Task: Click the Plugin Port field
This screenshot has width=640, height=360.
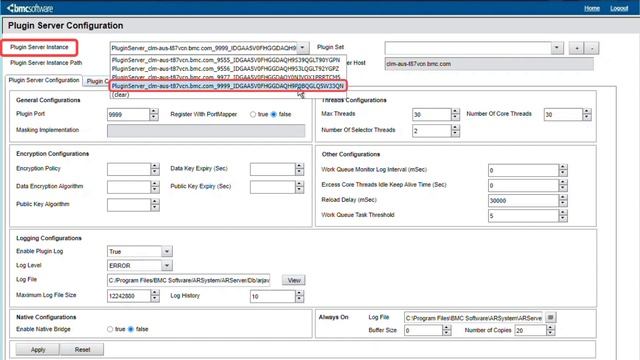Action: [128, 115]
